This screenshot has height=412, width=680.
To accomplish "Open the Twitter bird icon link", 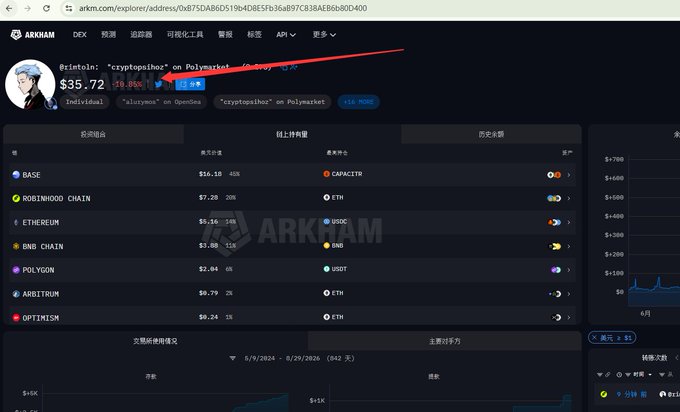I will 158,84.
